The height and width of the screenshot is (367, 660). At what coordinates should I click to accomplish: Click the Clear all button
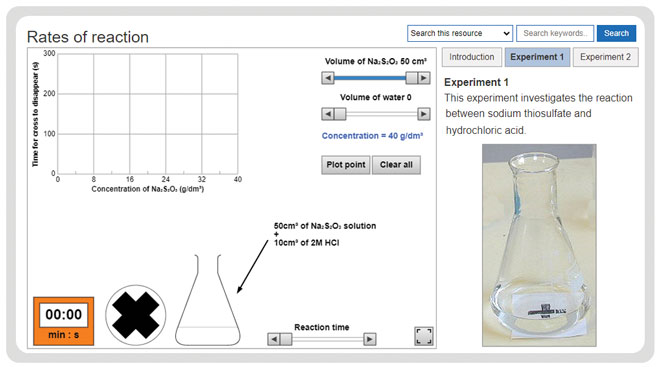tap(396, 165)
